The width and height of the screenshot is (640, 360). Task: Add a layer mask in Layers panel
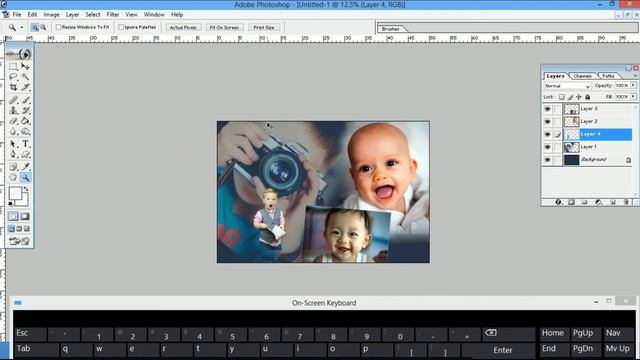571,202
